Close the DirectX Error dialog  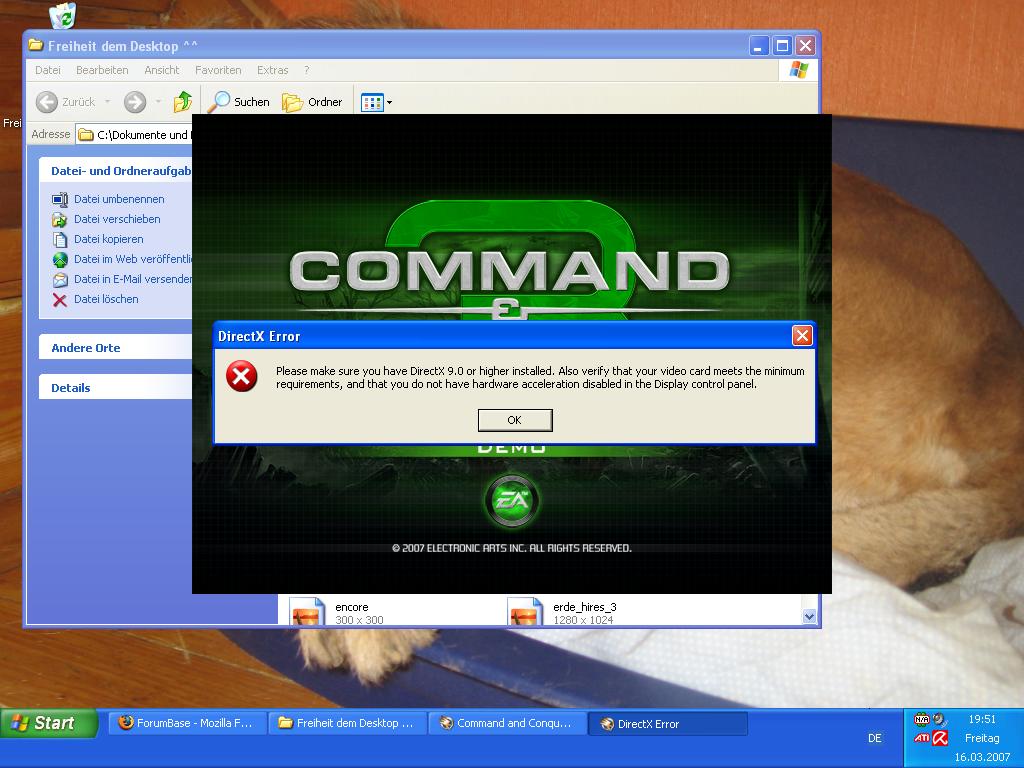(x=802, y=336)
